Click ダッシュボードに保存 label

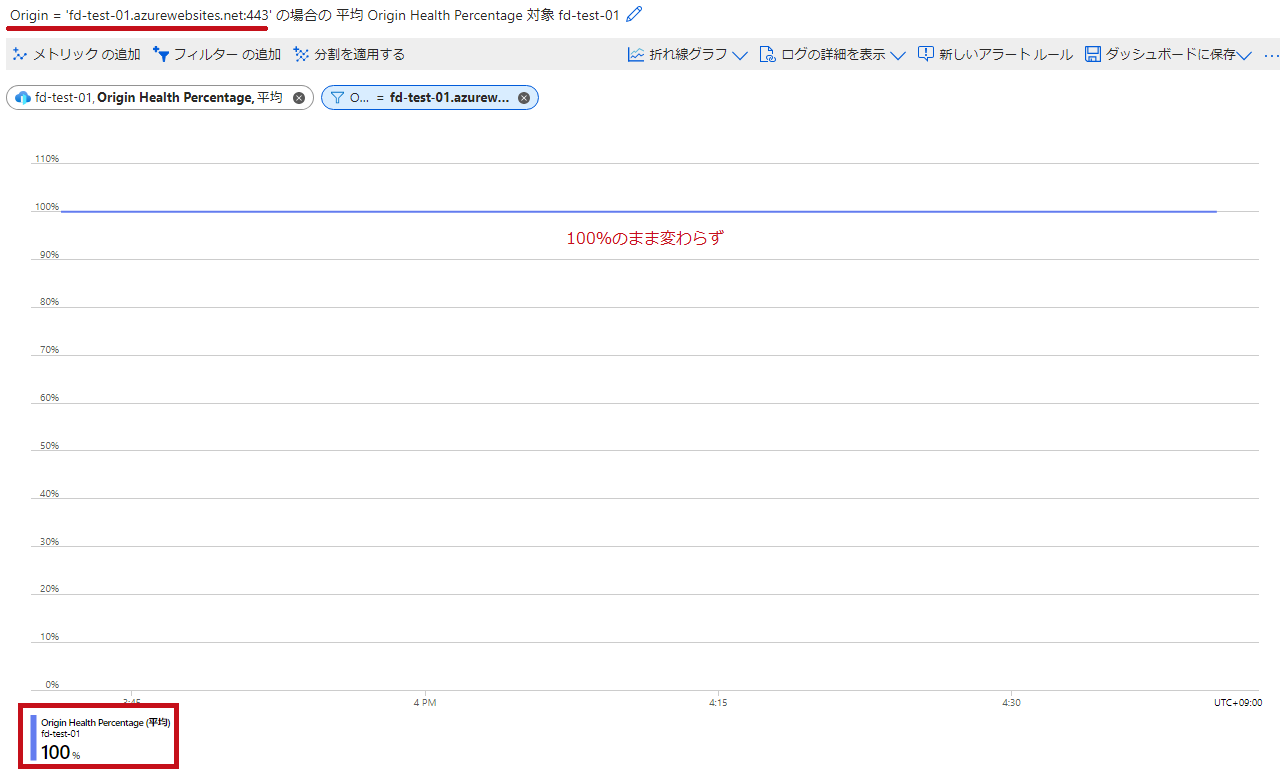point(1170,54)
